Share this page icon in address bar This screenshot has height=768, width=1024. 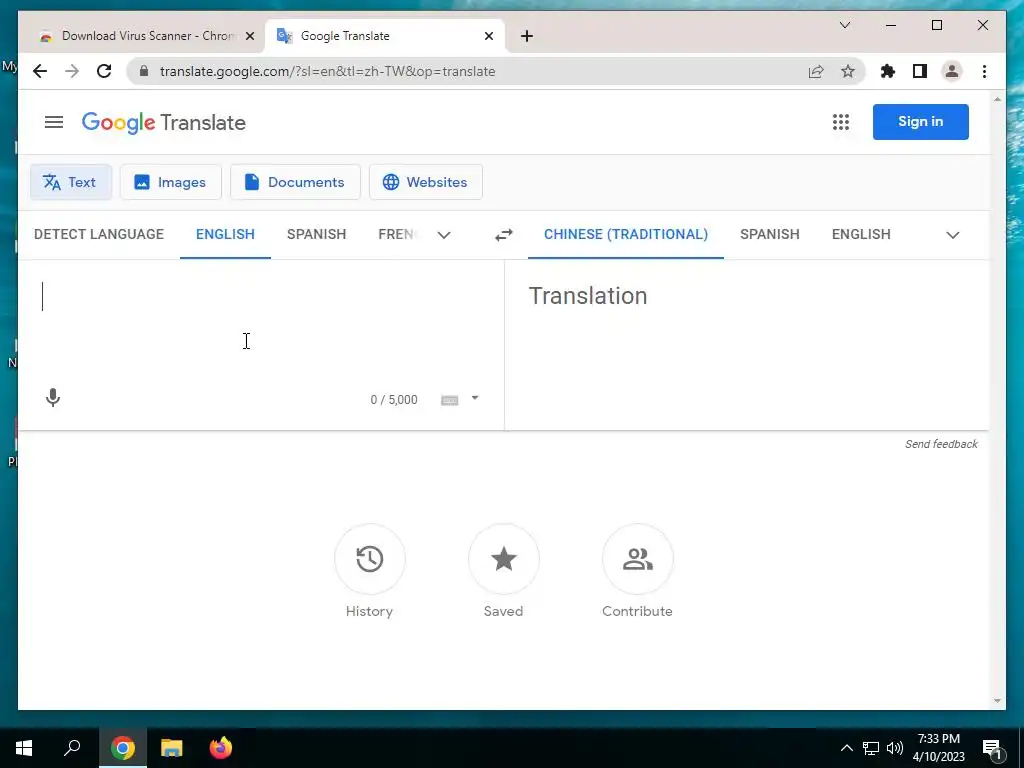tap(816, 71)
